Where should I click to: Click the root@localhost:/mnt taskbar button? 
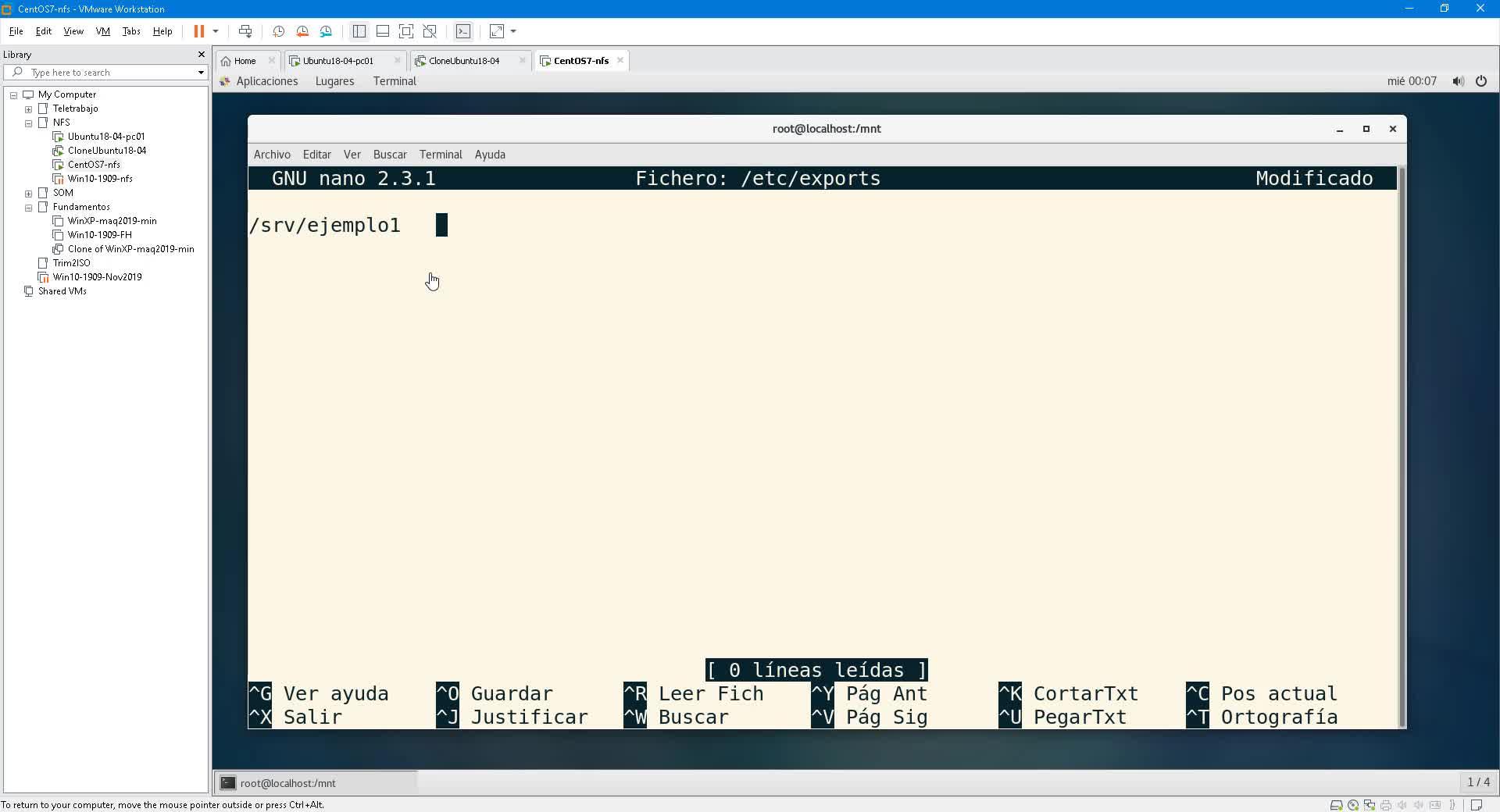point(316,783)
